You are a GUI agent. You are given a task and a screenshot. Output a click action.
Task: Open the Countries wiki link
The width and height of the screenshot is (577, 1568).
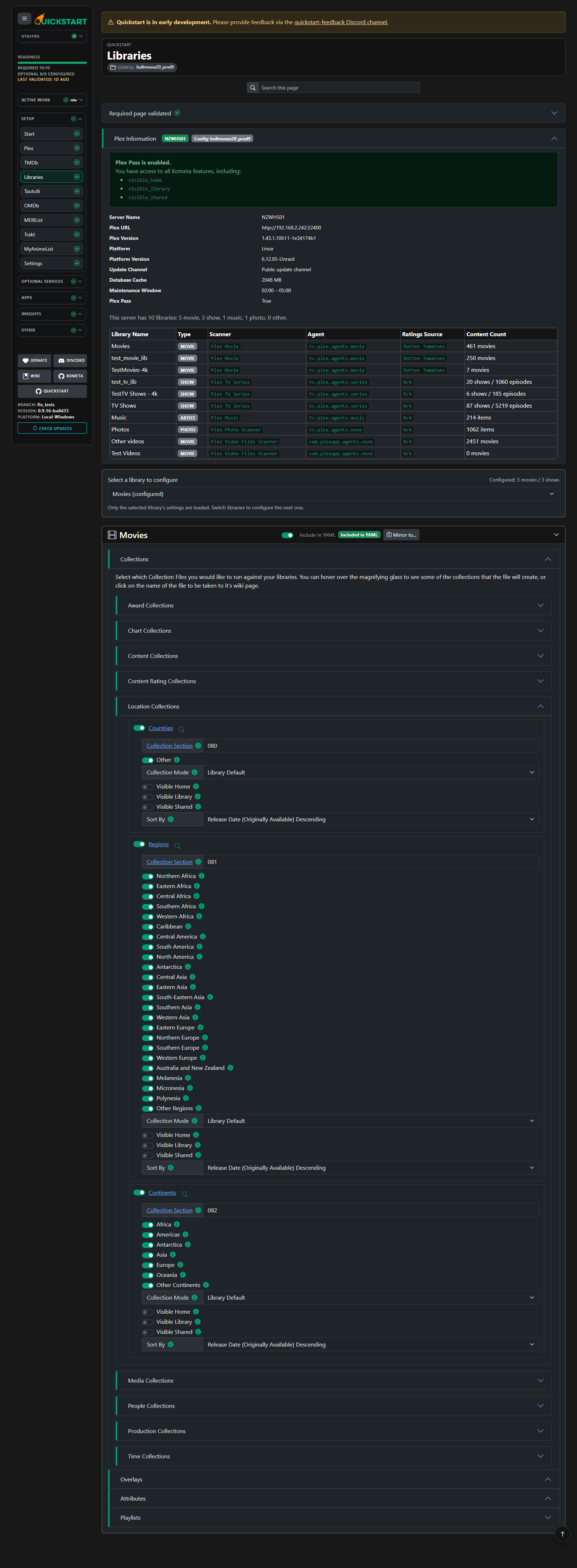point(161,728)
